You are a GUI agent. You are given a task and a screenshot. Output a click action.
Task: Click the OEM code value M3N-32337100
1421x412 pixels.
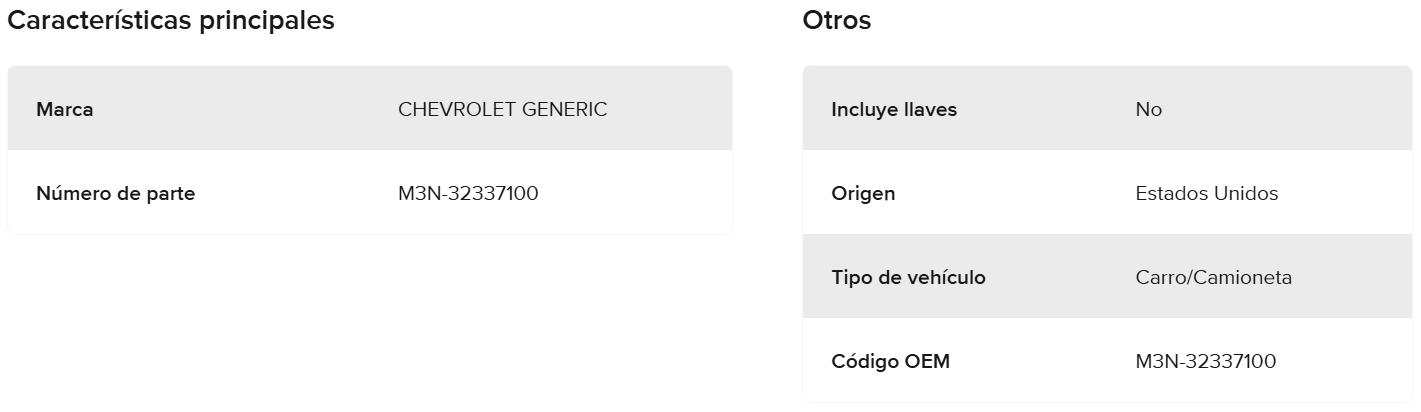point(1206,361)
